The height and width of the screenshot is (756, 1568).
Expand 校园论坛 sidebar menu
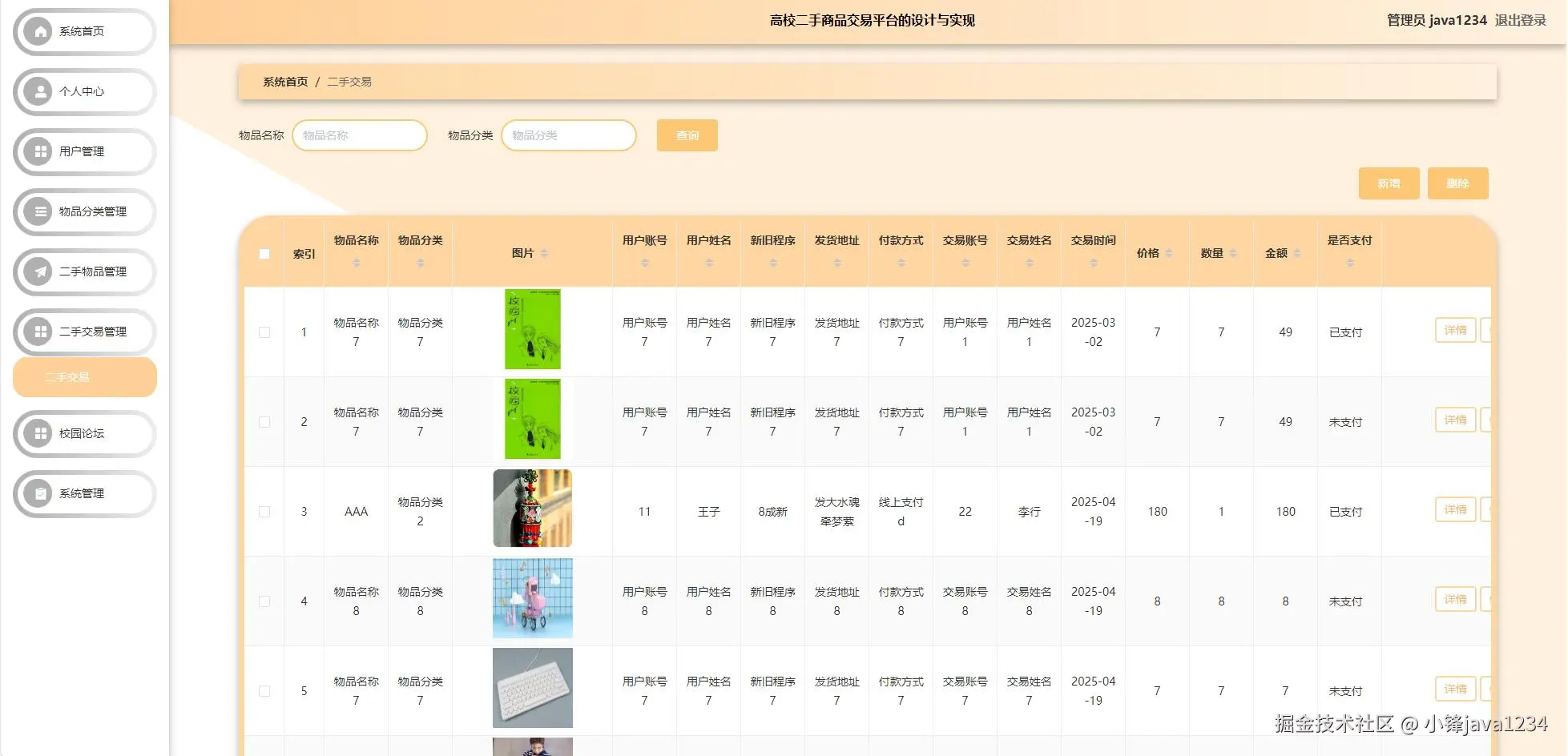85,433
